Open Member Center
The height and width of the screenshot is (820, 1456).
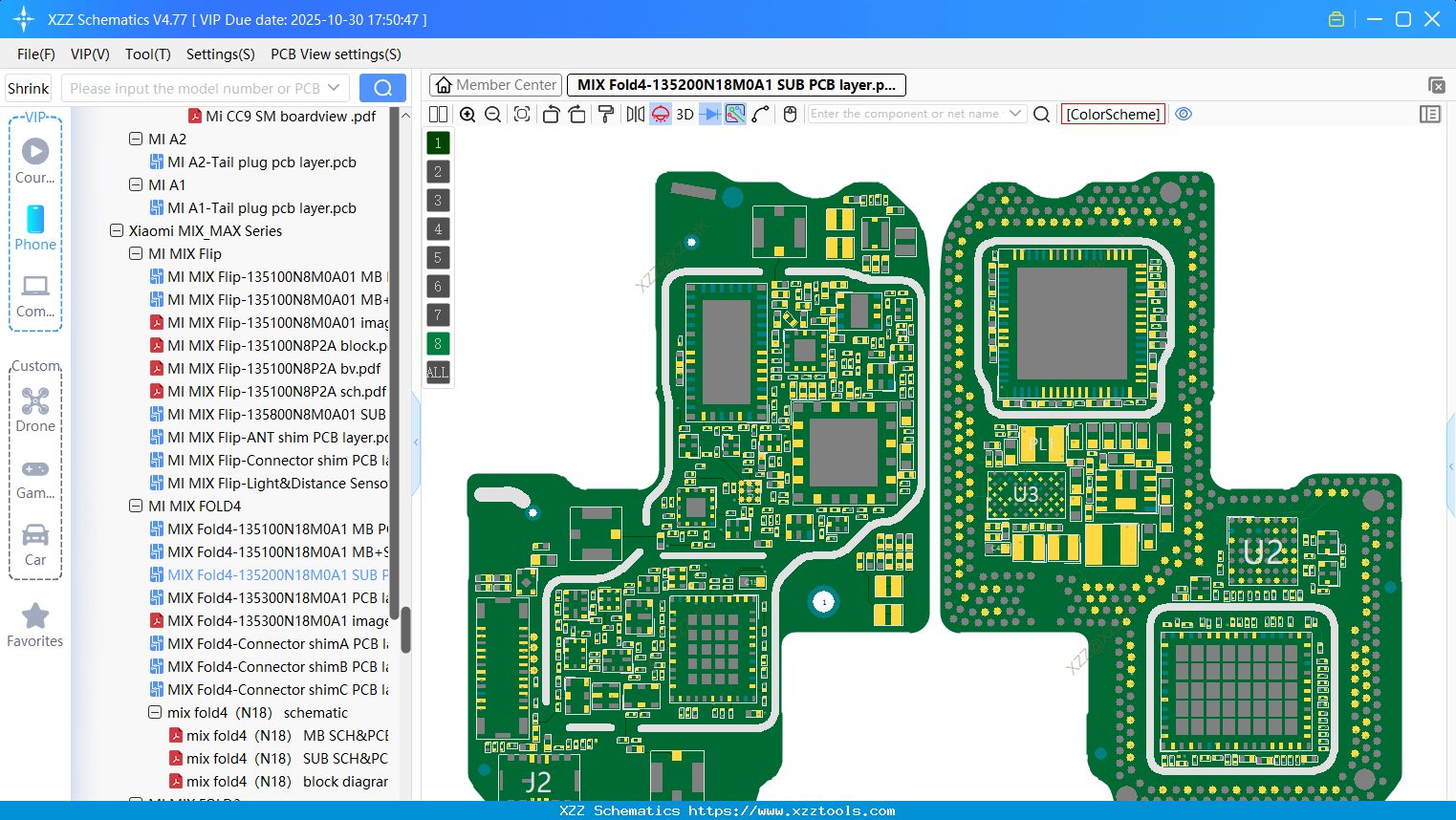pyautogui.click(x=495, y=84)
